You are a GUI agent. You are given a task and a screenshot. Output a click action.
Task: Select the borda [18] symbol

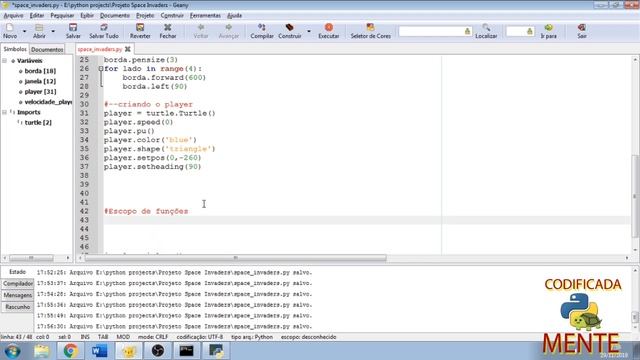[x=40, y=71]
